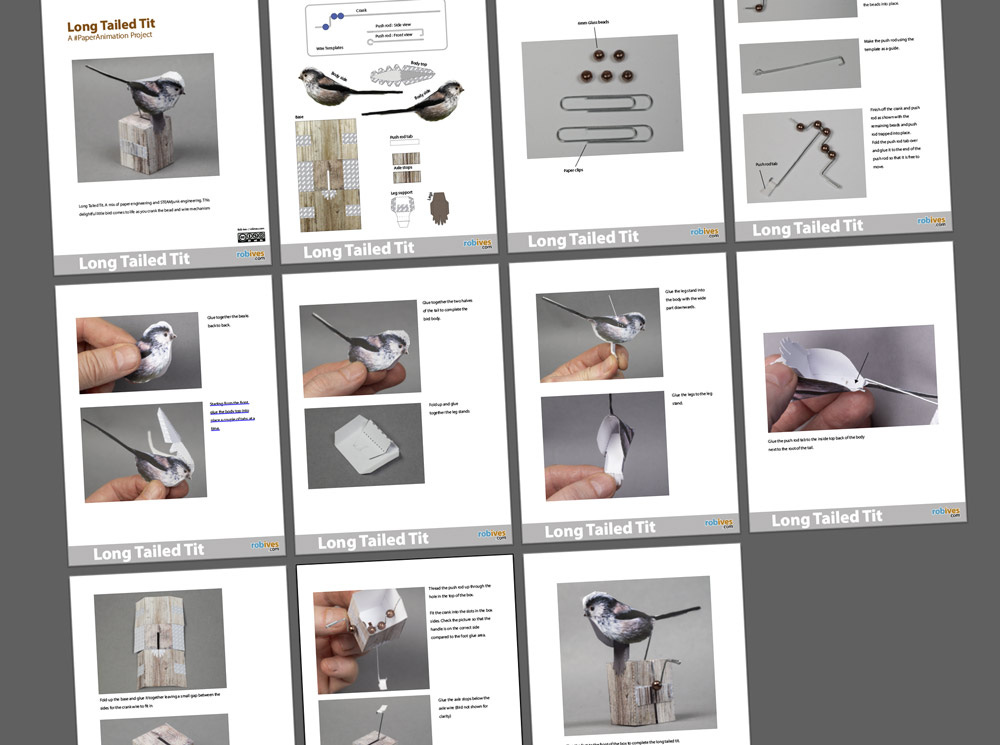This screenshot has width=1000, height=745.
Task: Open the photo of the body top being attached
Action: (143, 452)
